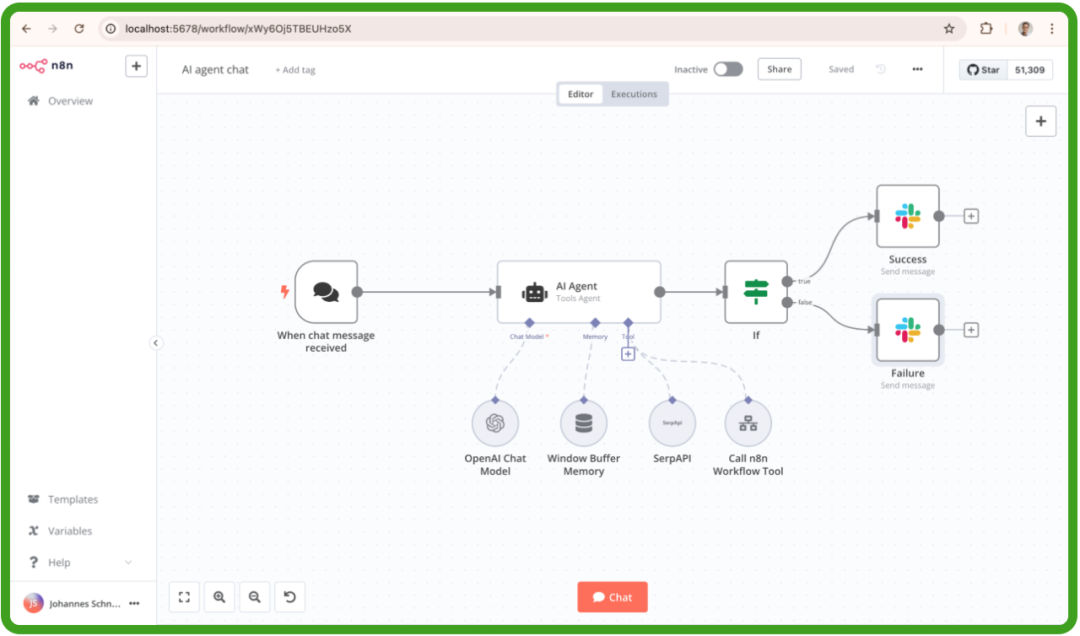Add a tool using the plus under AI Agent
Image resolution: width=1080 pixels, height=636 pixels.
coord(628,354)
